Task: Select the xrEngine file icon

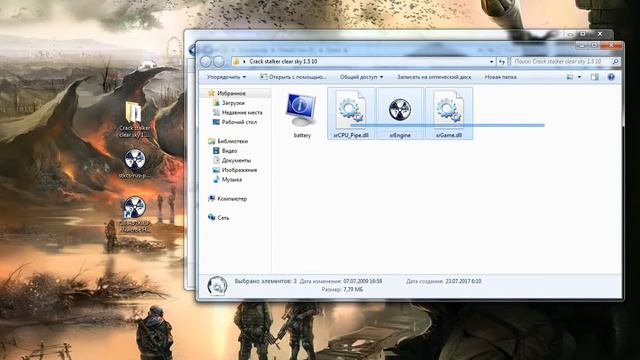Action: (400, 110)
